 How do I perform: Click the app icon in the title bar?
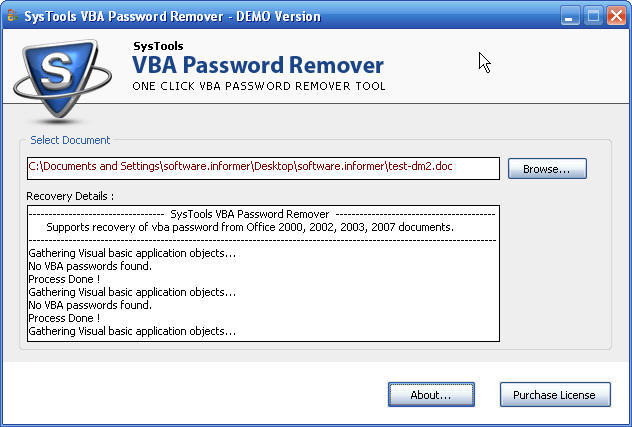pos(12,16)
